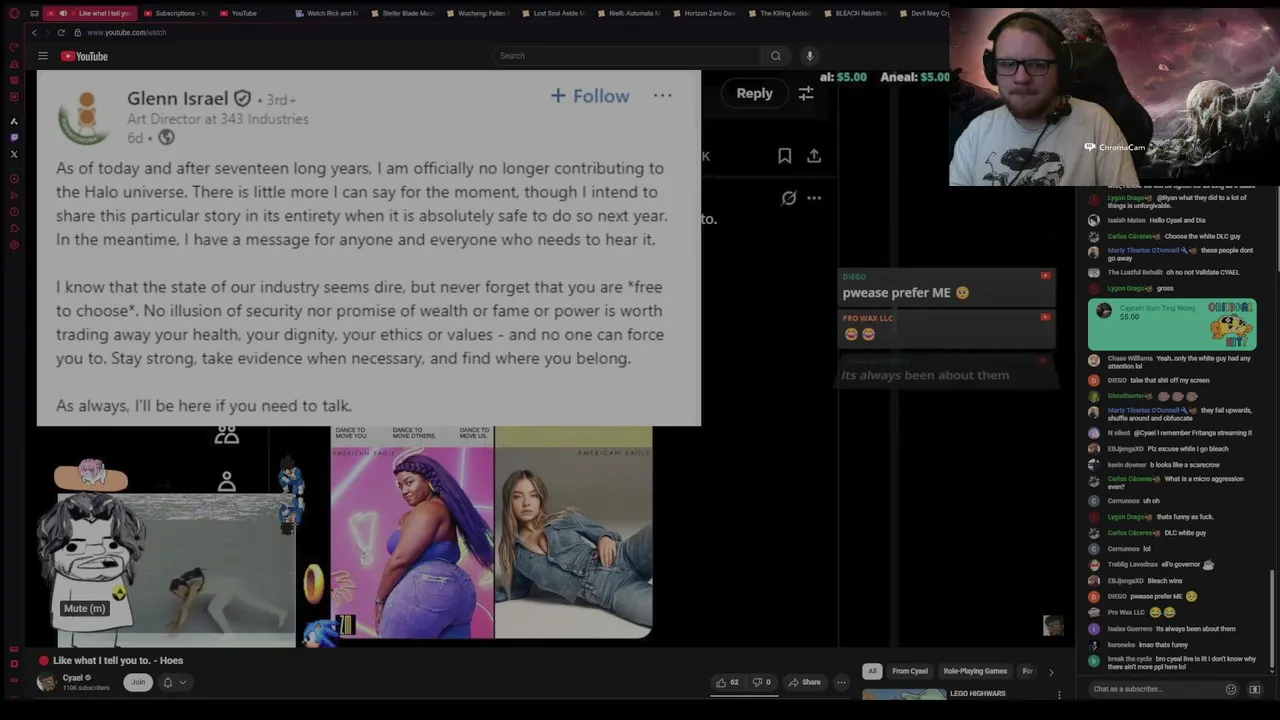1280x720 pixels.
Task: Select the 'All' category chip
Action: (x=872, y=671)
